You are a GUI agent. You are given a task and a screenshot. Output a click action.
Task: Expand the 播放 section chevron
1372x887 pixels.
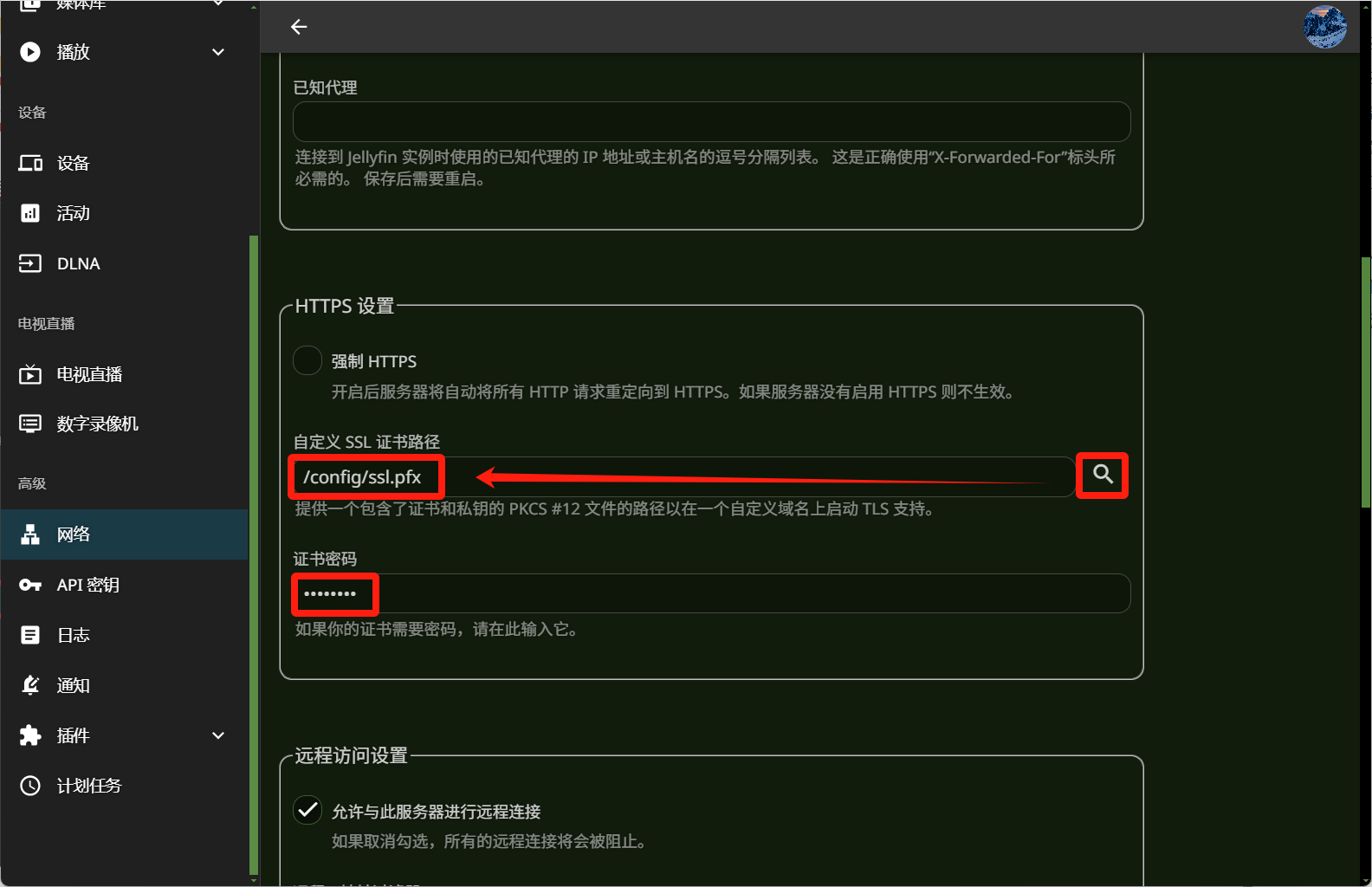(x=218, y=52)
